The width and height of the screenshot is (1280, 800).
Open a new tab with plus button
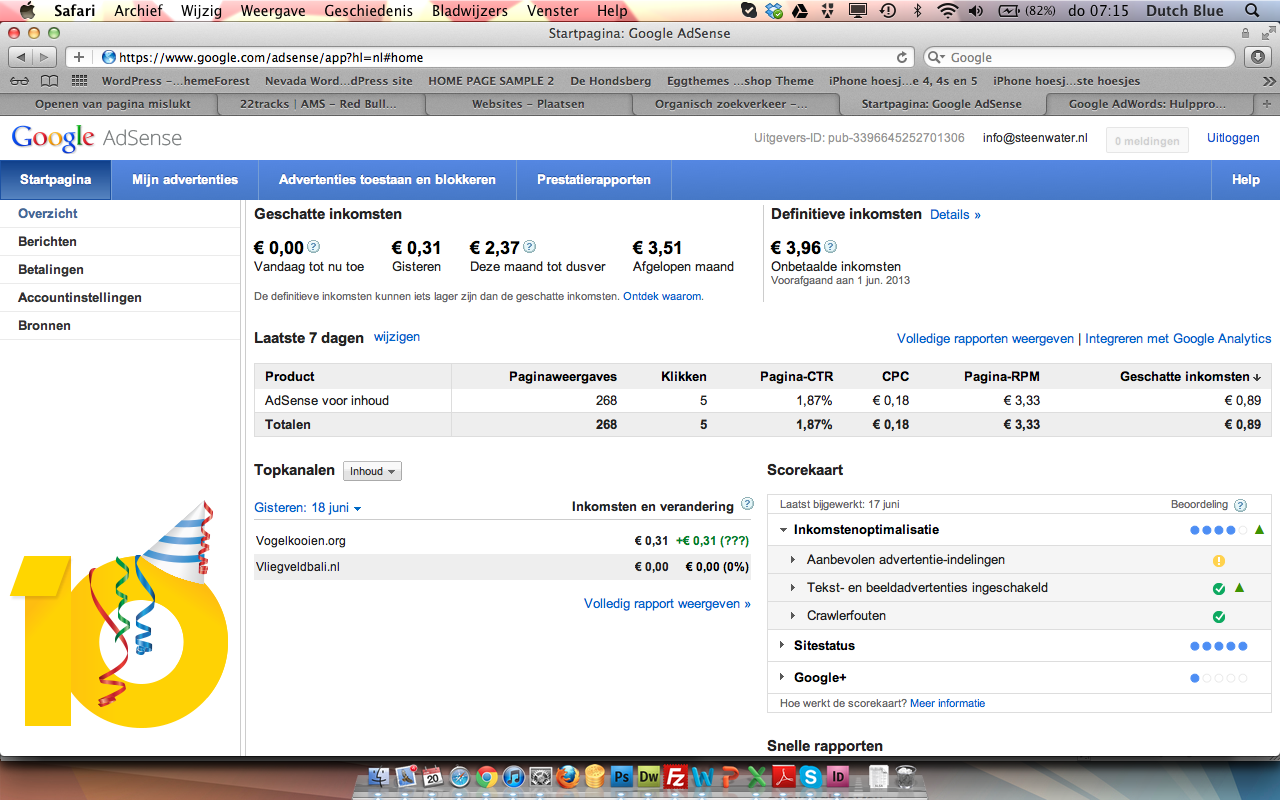click(x=1267, y=103)
